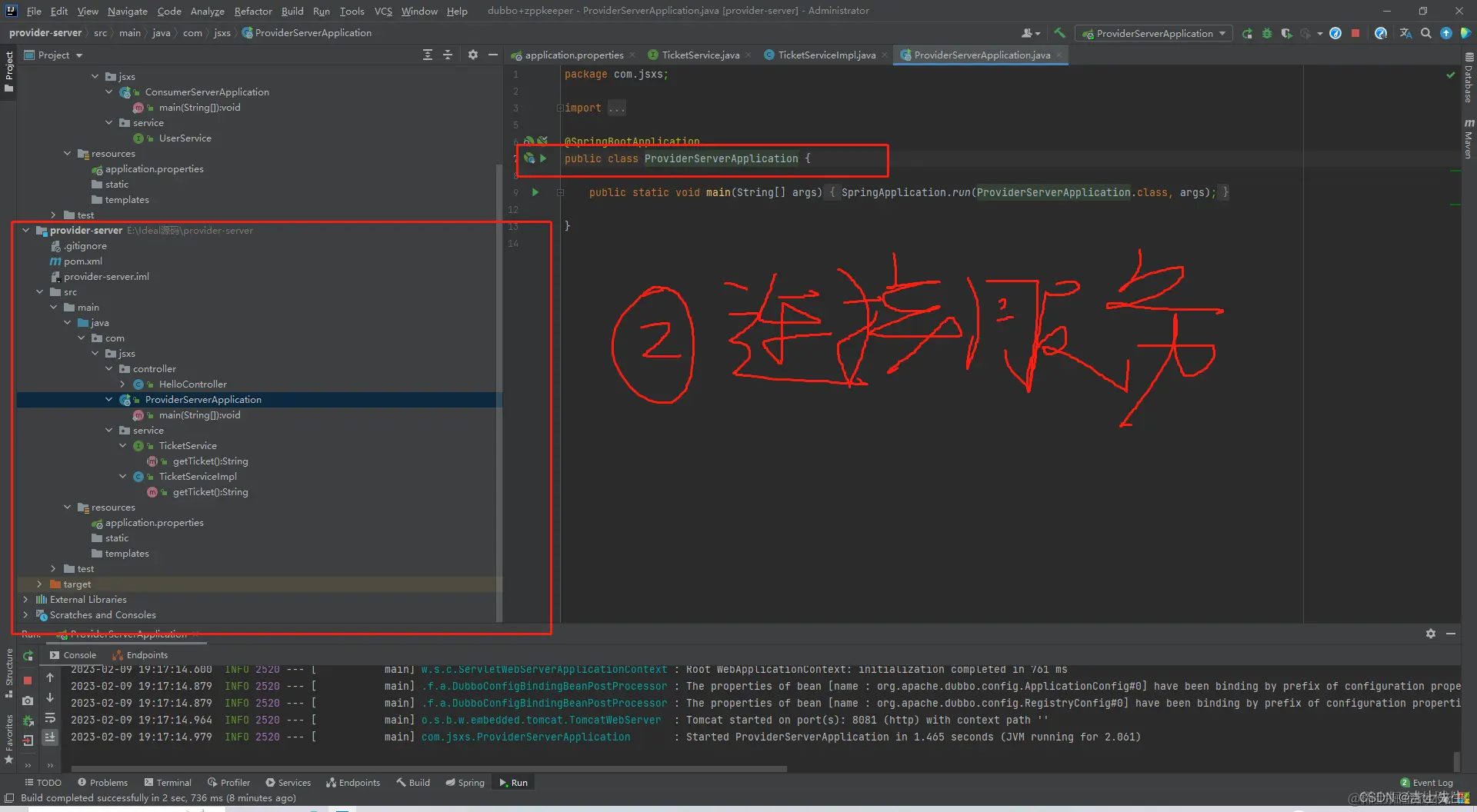Click the Project tree vertical scrollbar
The height and width of the screenshot is (812, 1477).
[499, 392]
